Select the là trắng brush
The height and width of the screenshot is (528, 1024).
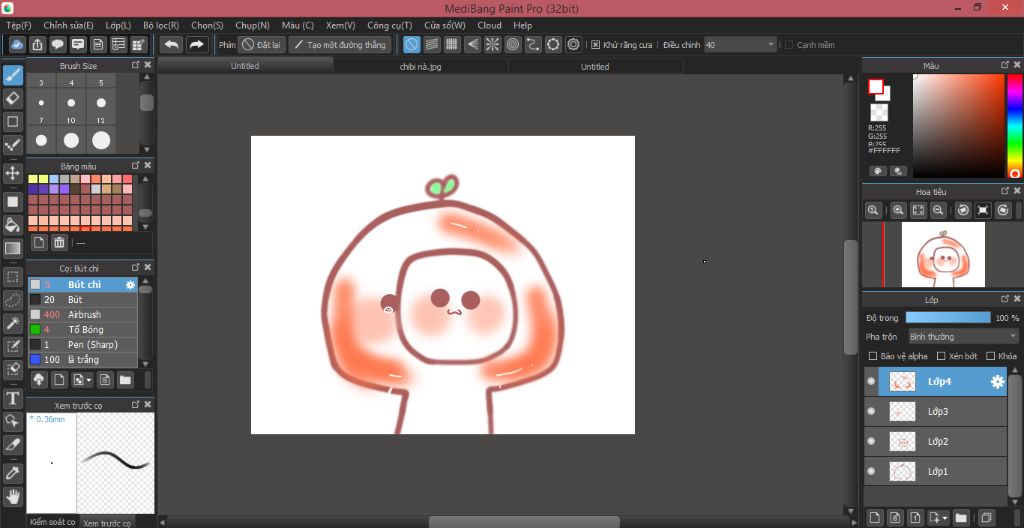pyautogui.click(x=83, y=360)
